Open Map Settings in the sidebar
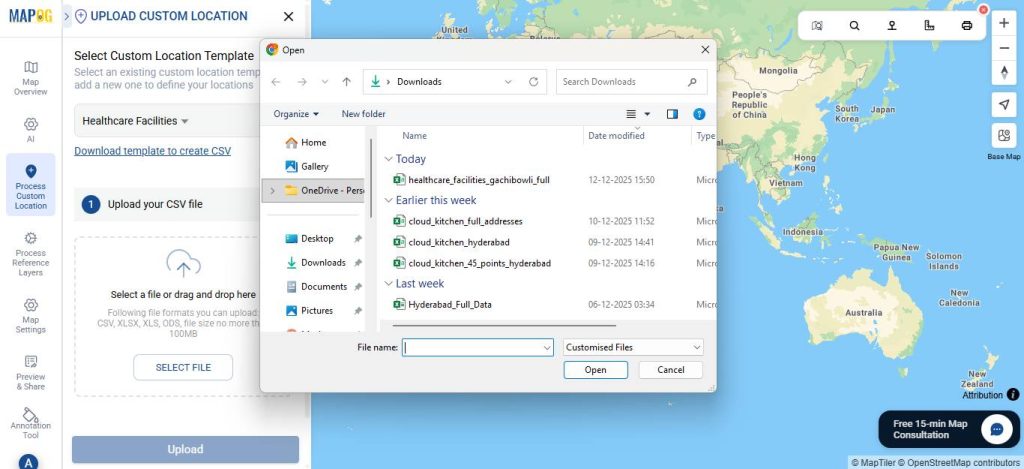 tap(30, 316)
